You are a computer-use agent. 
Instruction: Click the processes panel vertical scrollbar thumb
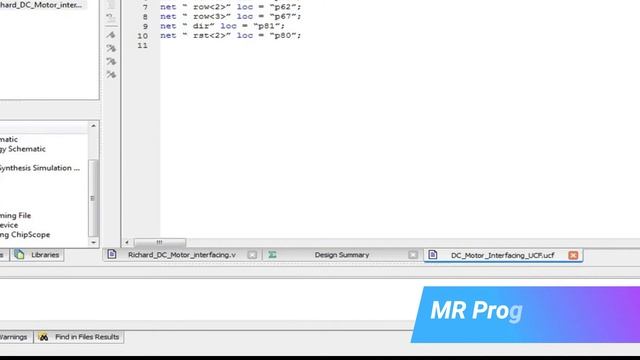(93, 198)
